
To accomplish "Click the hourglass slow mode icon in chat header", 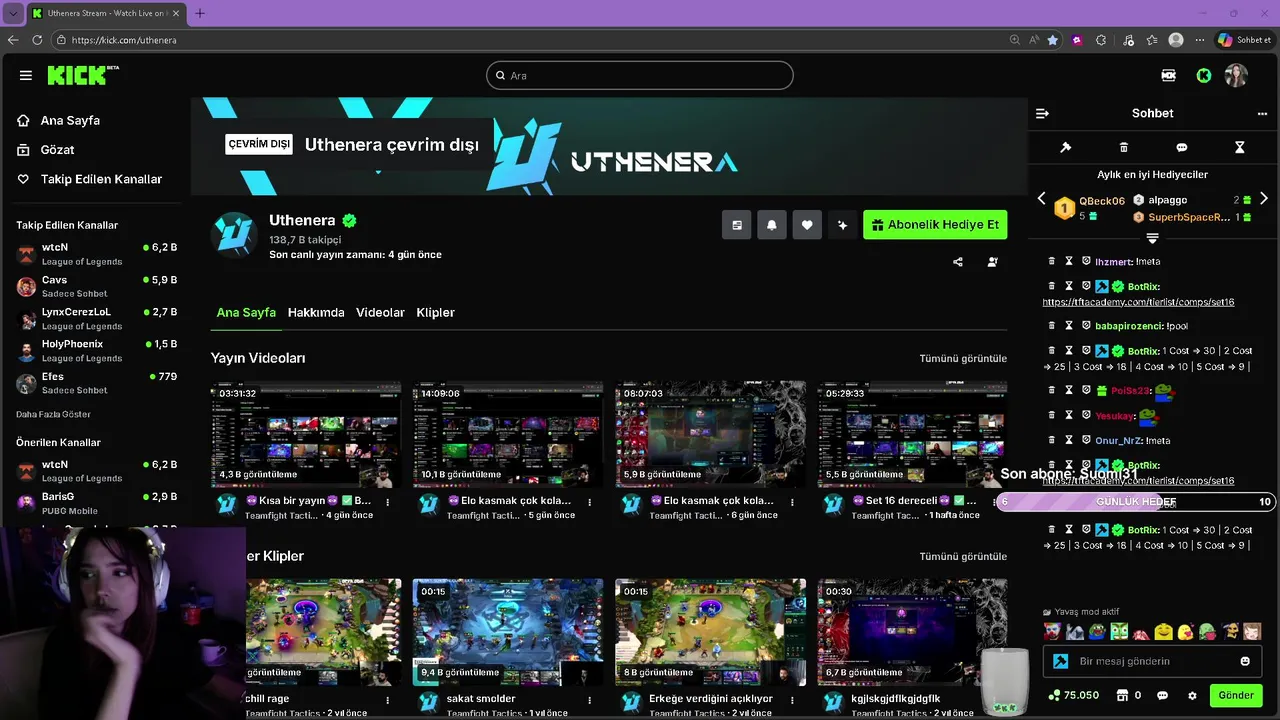I will (x=1240, y=147).
